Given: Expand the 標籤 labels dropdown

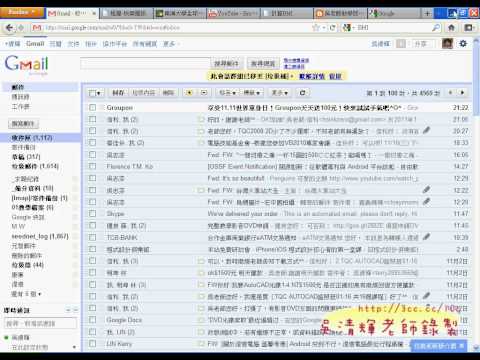Looking at the screenshot, I should tap(252, 93).
